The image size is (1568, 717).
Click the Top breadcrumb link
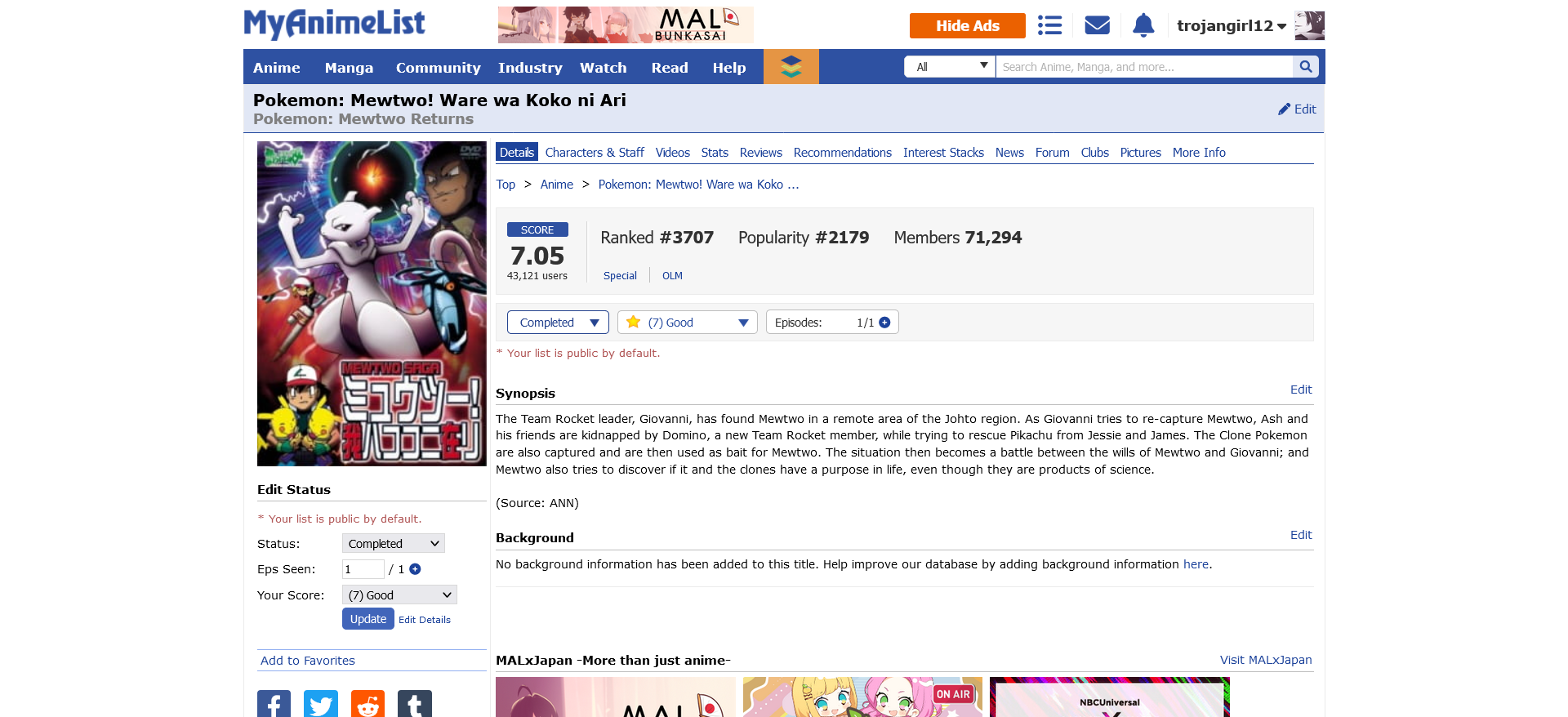[x=506, y=185]
